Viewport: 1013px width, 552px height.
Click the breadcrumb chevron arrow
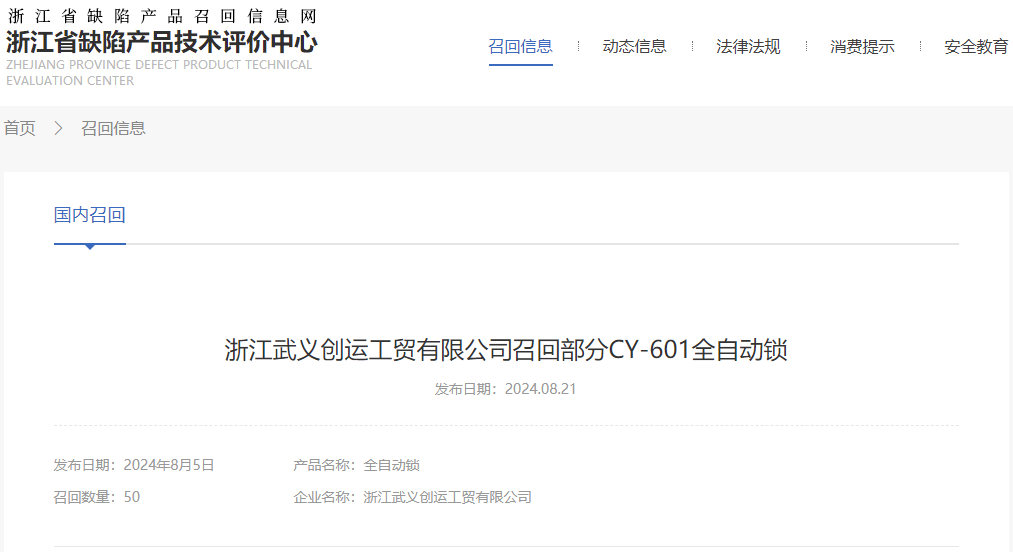pos(58,128)
